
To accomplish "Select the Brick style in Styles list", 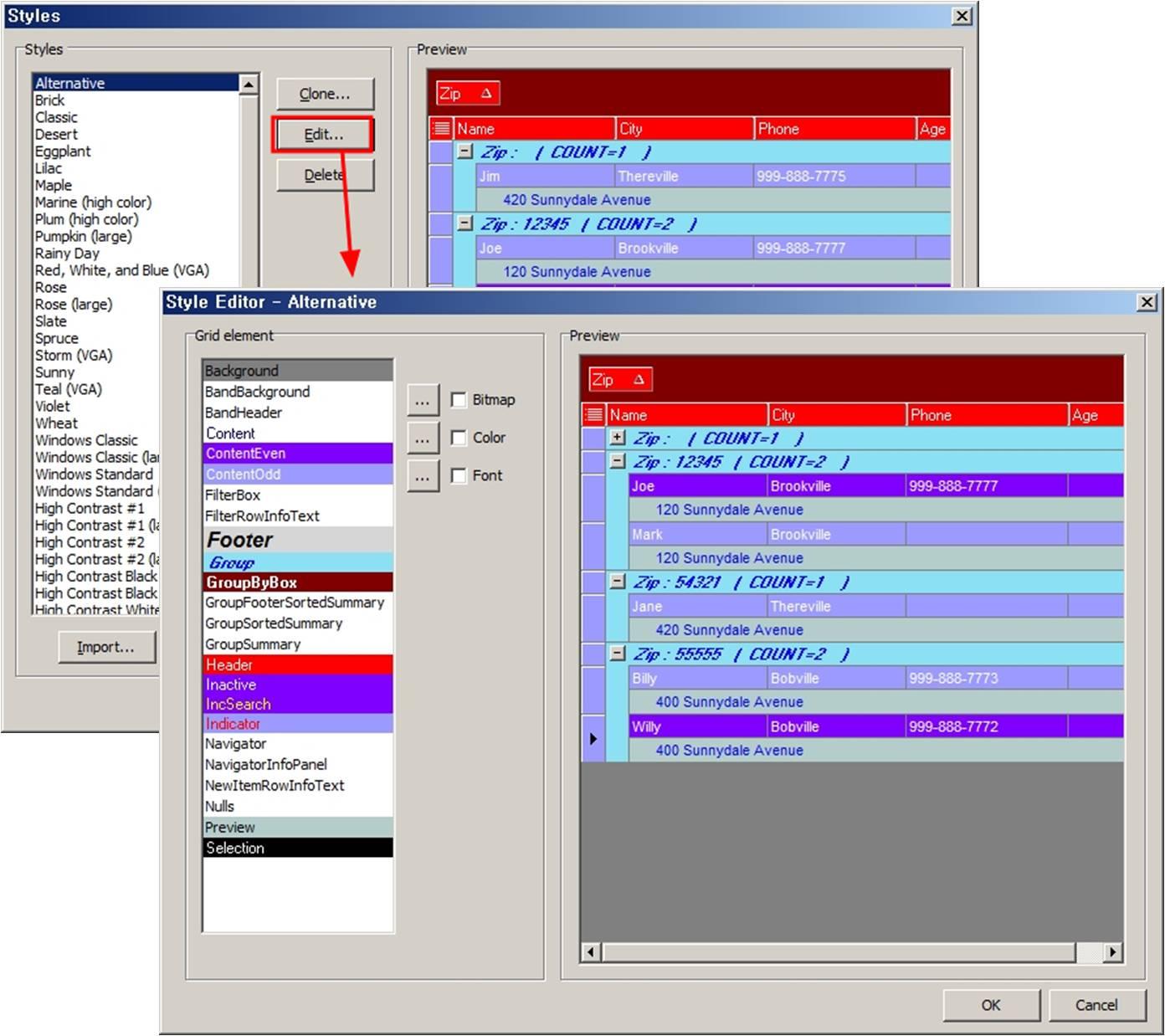I will tap(50, 100).
